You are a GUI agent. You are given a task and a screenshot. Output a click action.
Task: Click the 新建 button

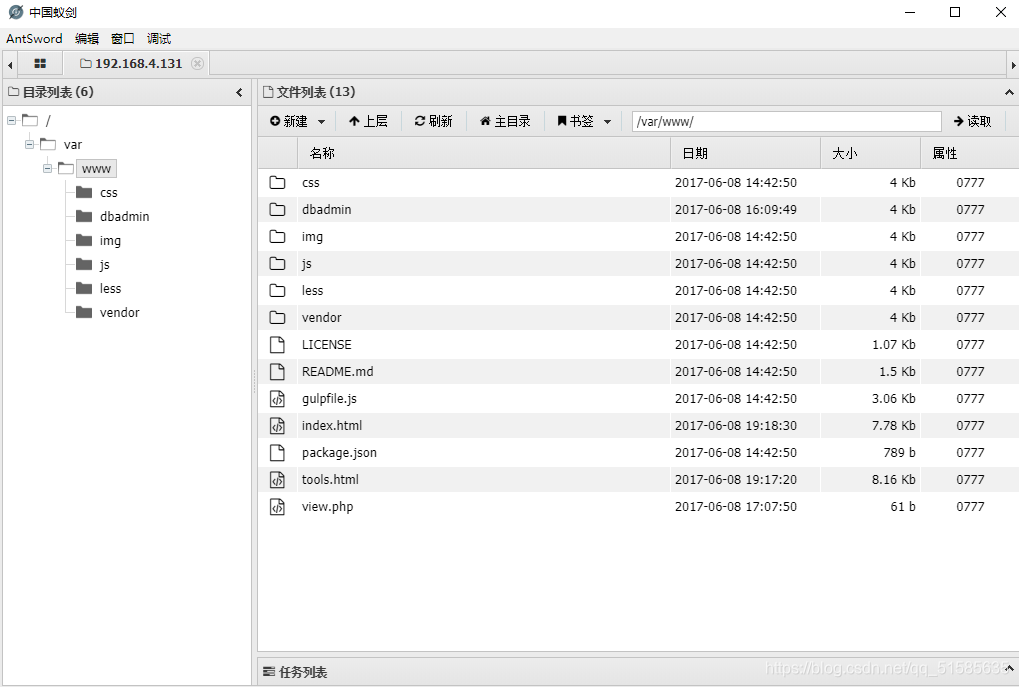pos(289,122)
